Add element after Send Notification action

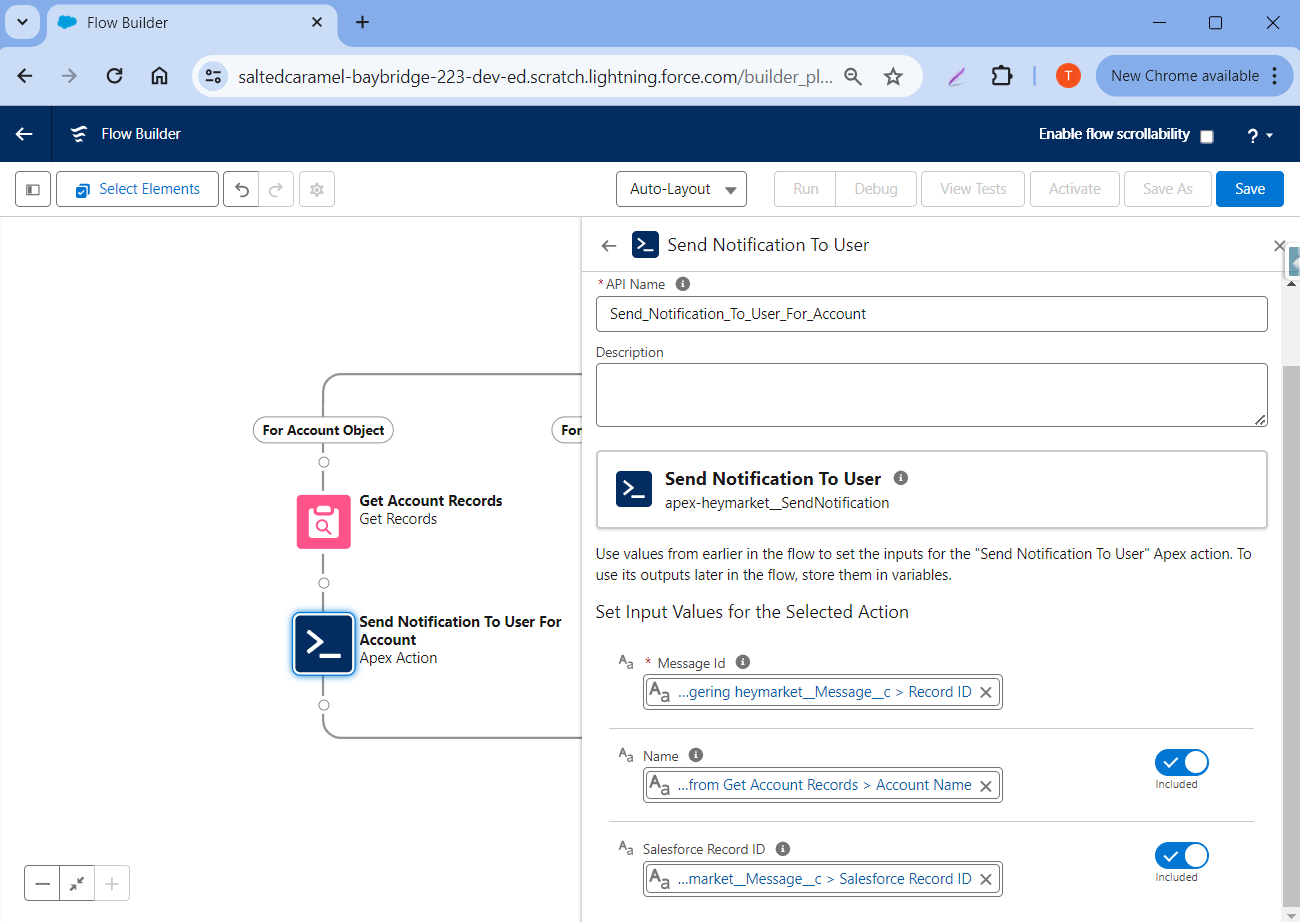tap(324, 705)
